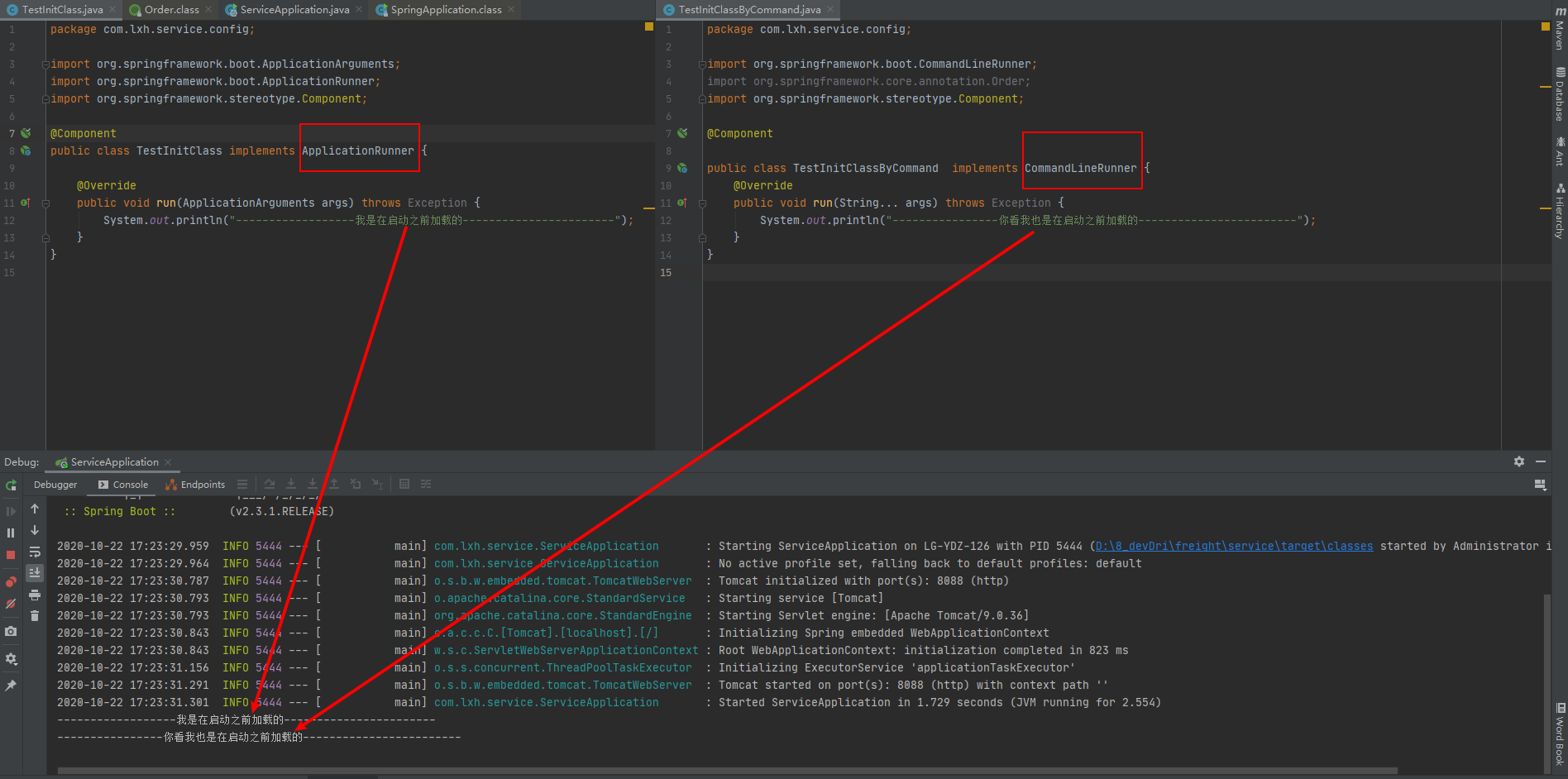Image resolution: width=1568 pixels, height=779 pixels.
Task: Hide the Debug tool window
Action: [x=1541, y=461]
